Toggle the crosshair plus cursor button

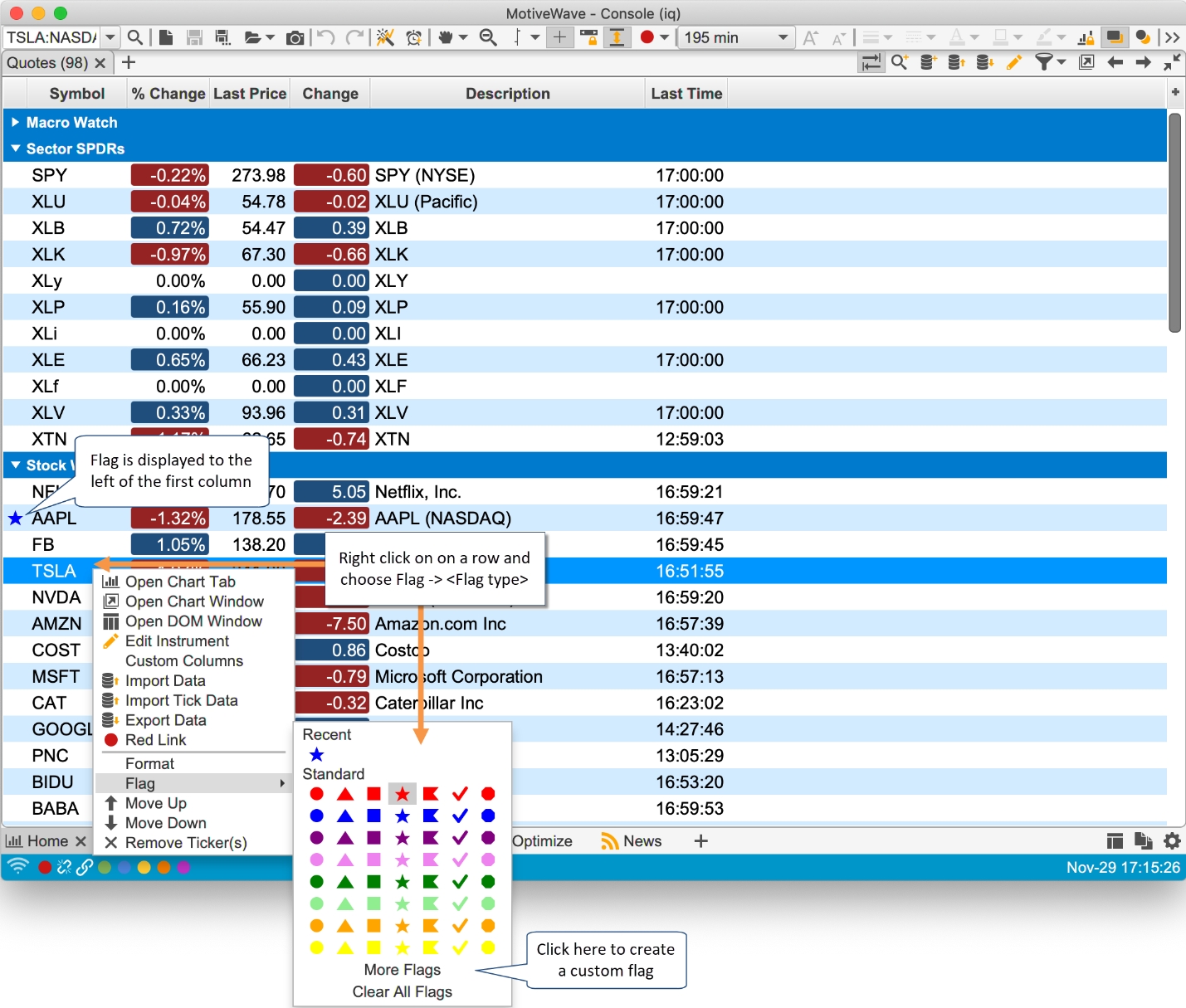[560, 37]
